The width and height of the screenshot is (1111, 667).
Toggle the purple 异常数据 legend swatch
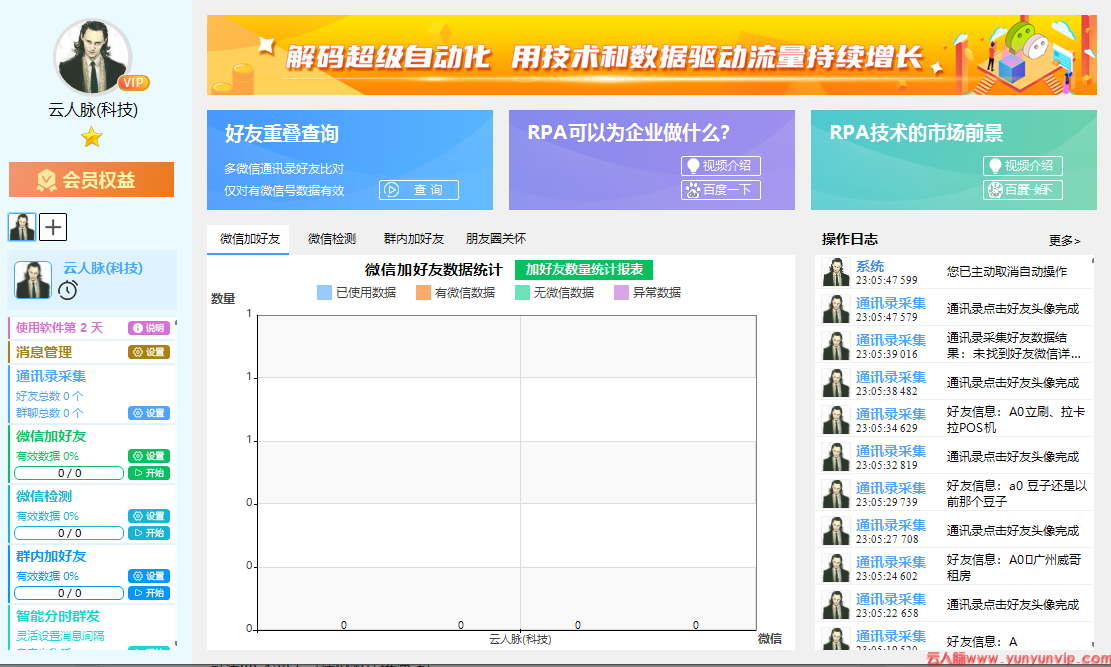coord(621,293)
